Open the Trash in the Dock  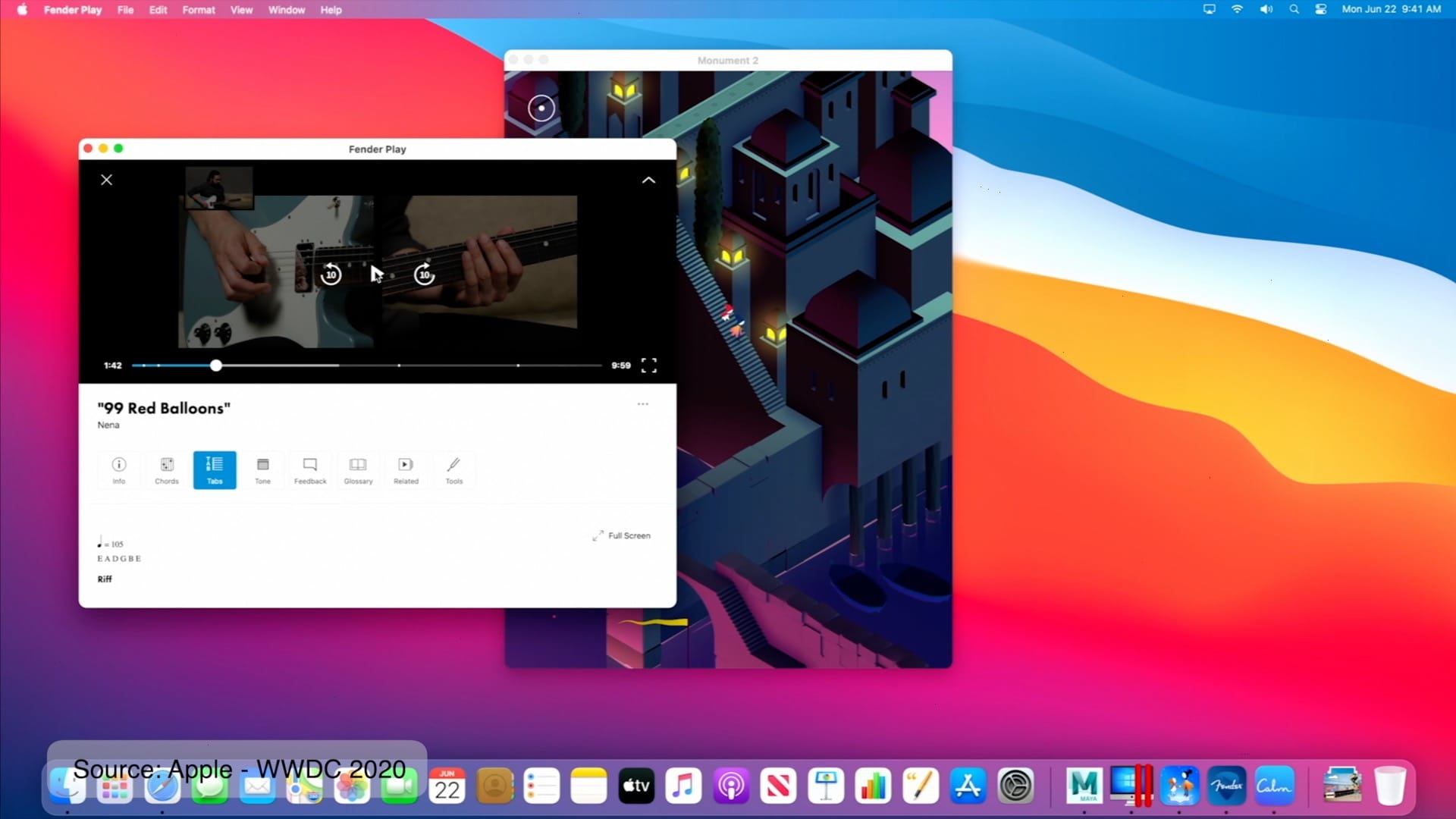point(1390,786)
